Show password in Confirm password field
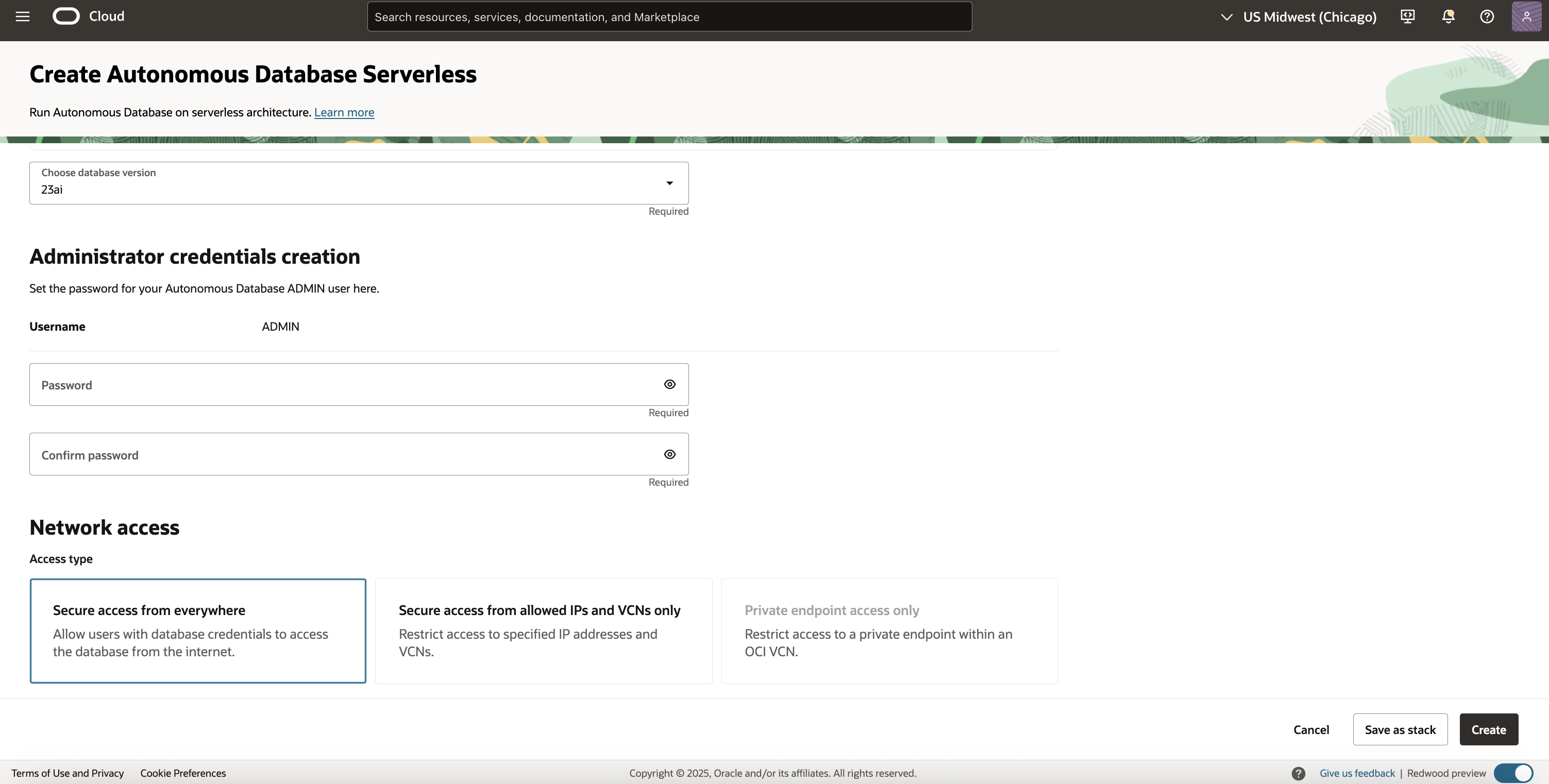 coord(669,454)
